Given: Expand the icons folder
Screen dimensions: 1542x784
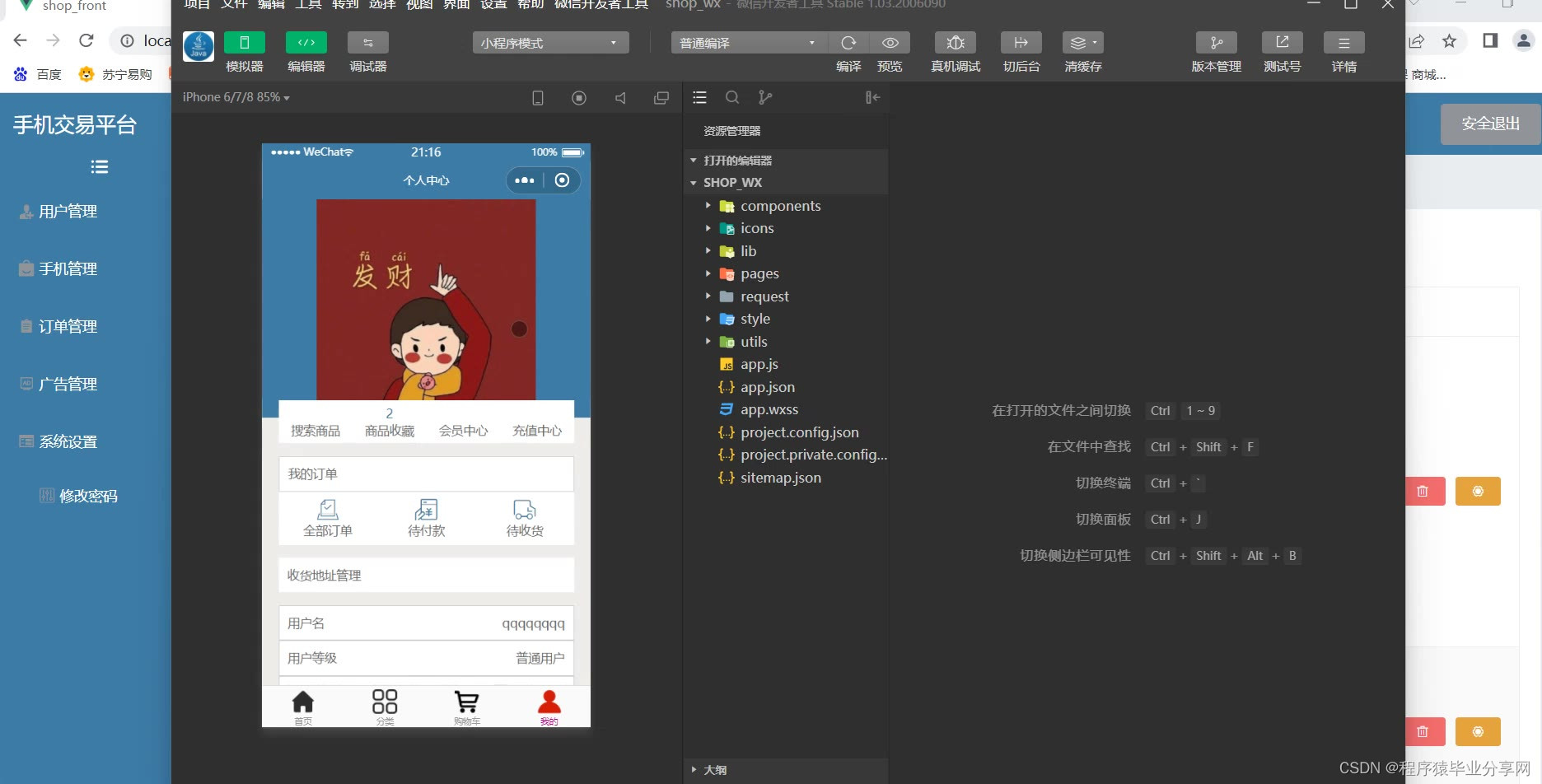Looking at the screenshot, I should pyautogui.click(x=786, y=228).
